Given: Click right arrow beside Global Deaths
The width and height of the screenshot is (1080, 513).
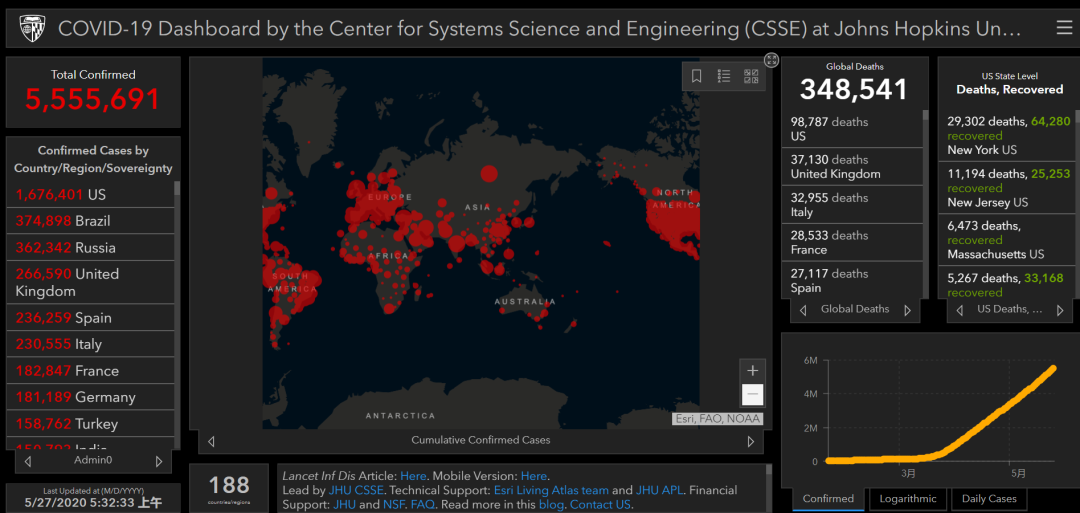Looking at the screenshot, I should pos(907,310).
